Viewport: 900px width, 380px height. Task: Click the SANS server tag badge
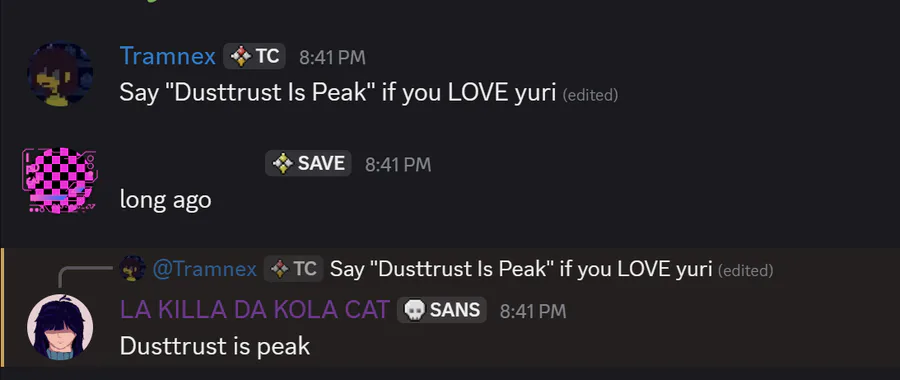coord(442,310)
